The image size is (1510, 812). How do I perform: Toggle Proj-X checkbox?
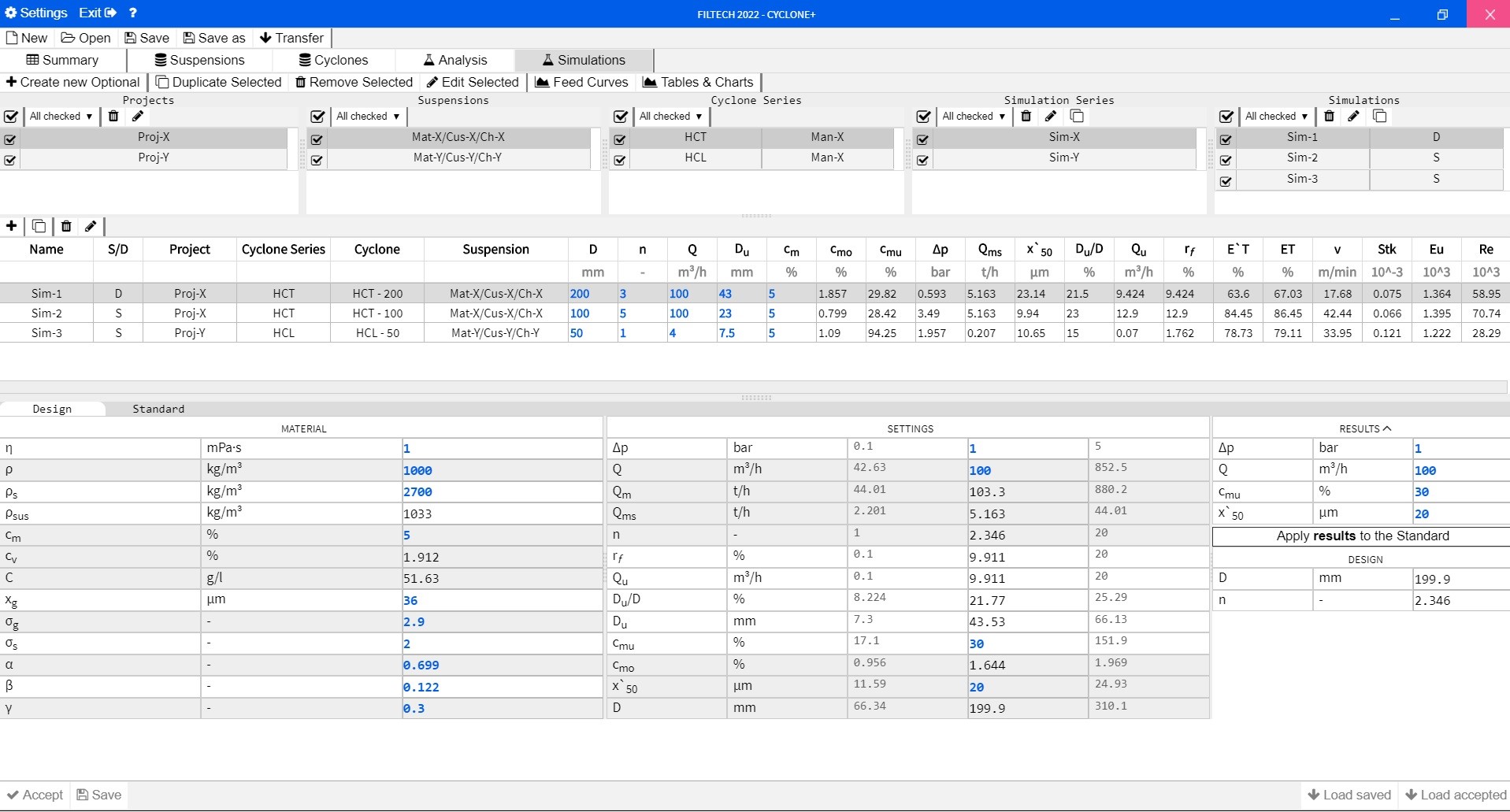point(10,139)
